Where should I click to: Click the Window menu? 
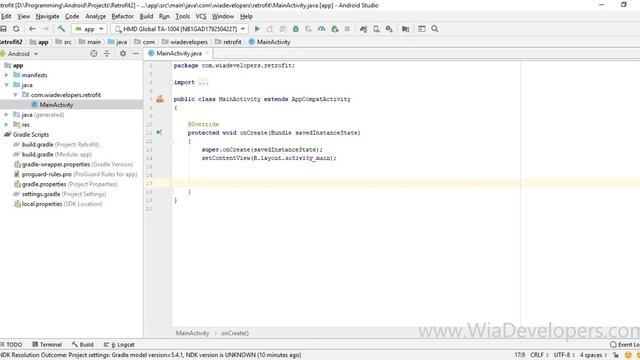point(222,16)
